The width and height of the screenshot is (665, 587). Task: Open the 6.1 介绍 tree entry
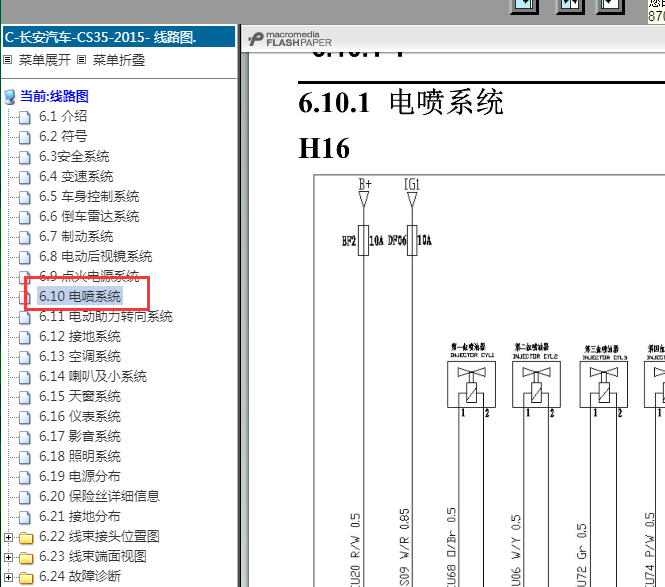point(63,116)
